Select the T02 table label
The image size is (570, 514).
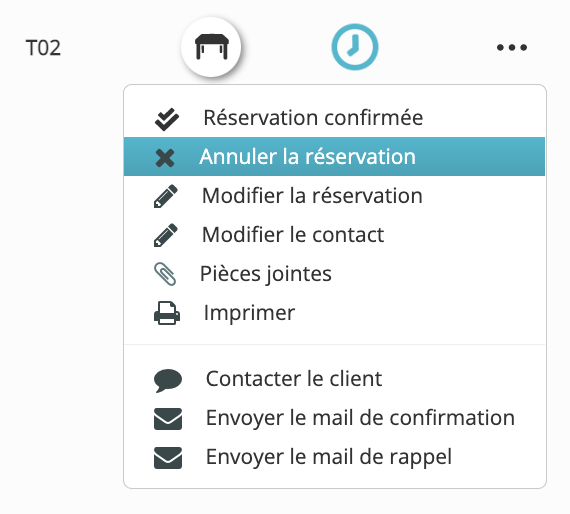(43, 48)
